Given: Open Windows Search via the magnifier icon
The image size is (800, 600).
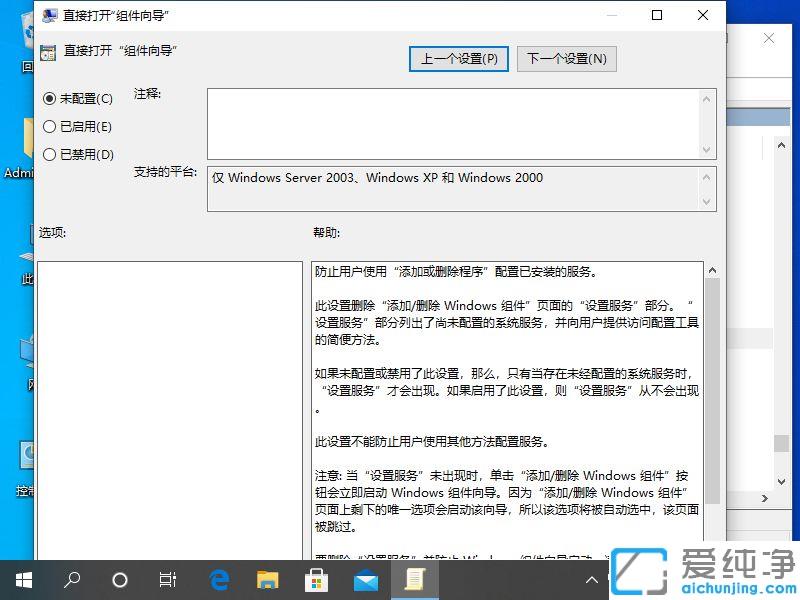Looking at the screenshot, I should coord(72,580).
